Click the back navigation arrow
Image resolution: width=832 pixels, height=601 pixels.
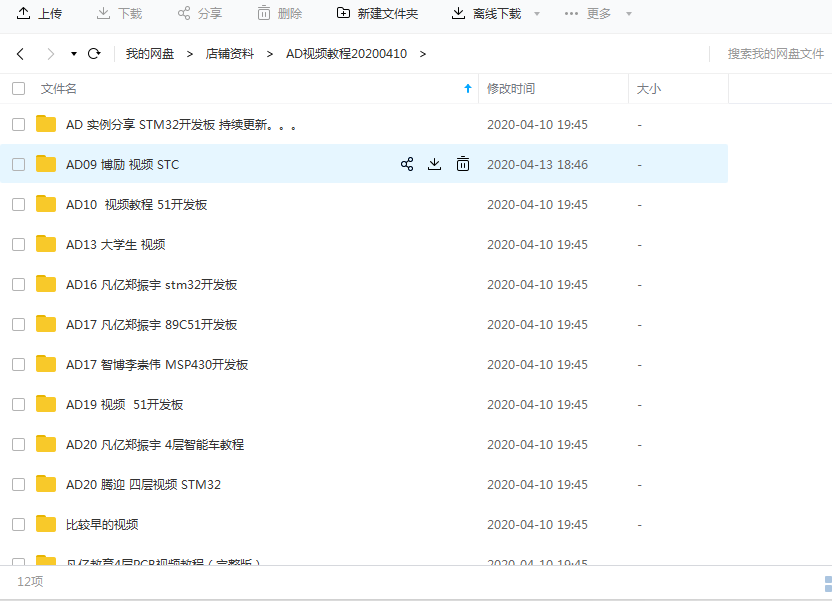[20, 55]
